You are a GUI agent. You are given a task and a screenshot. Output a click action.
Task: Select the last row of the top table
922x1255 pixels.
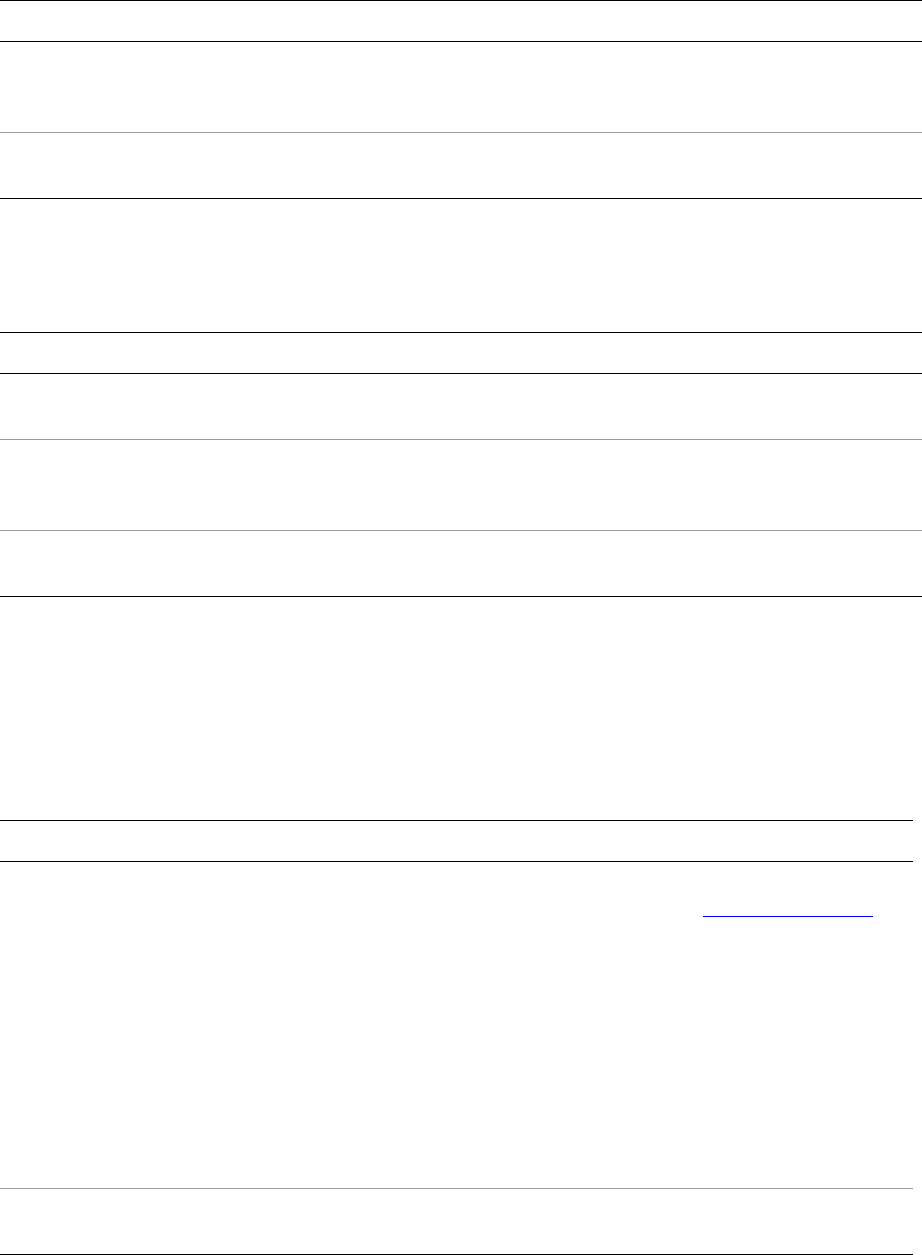click(460, 166)
